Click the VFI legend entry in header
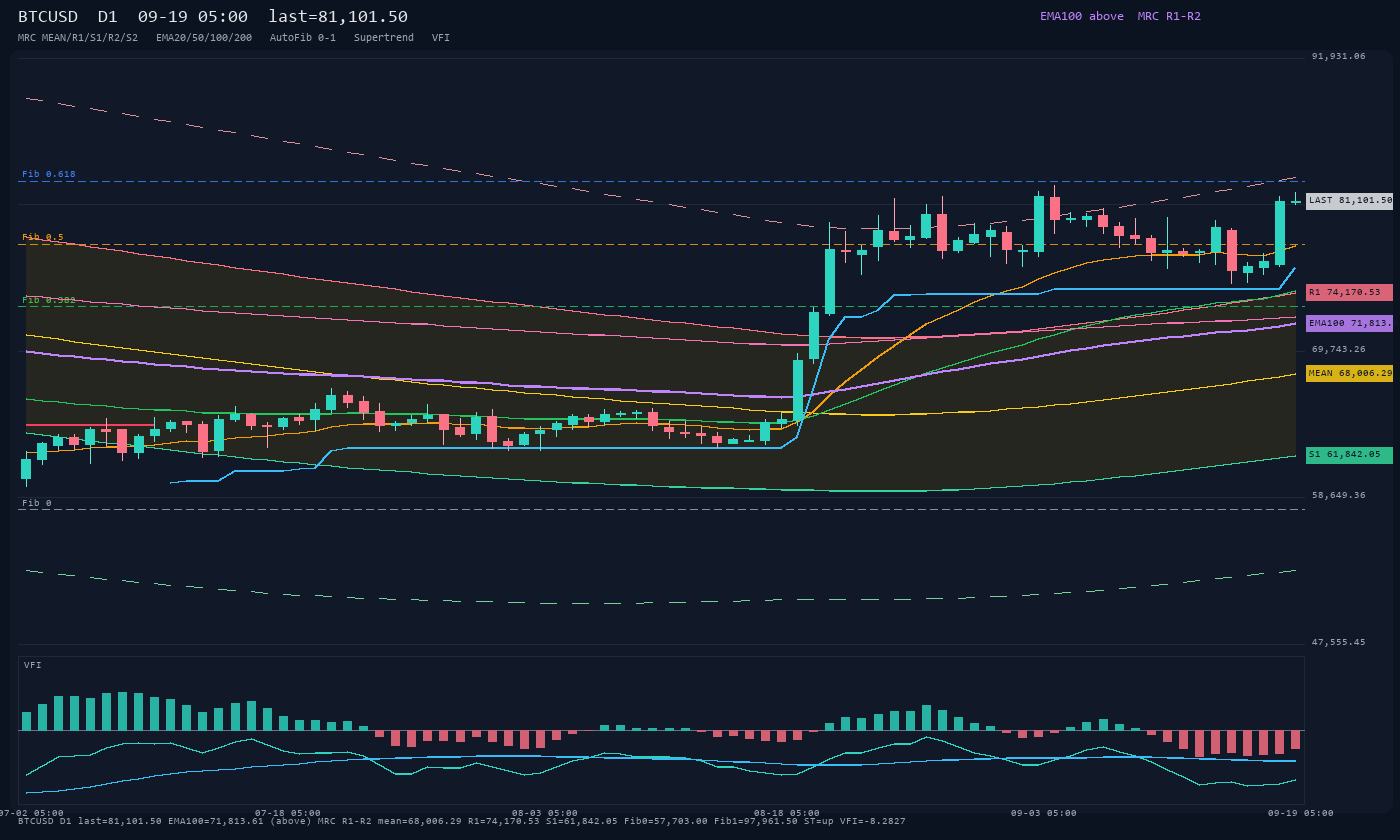The image size is (1400, 840). (x=441, y=38)
